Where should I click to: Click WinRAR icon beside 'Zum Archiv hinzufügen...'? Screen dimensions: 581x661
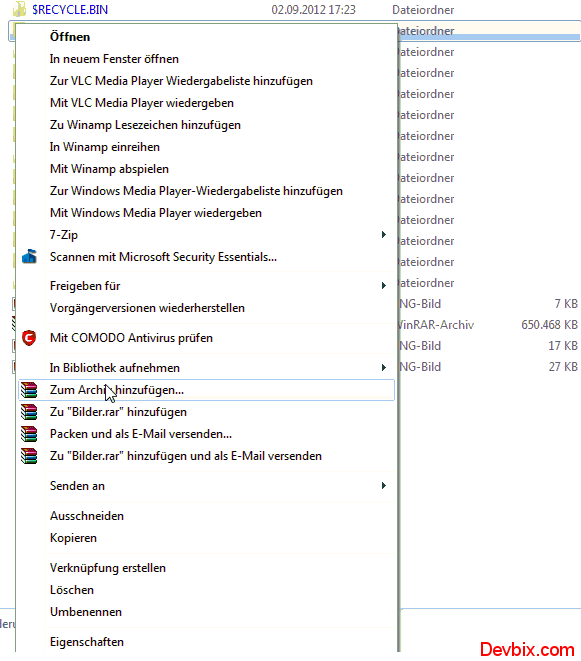pyautogui.click(x=29, y=390)
